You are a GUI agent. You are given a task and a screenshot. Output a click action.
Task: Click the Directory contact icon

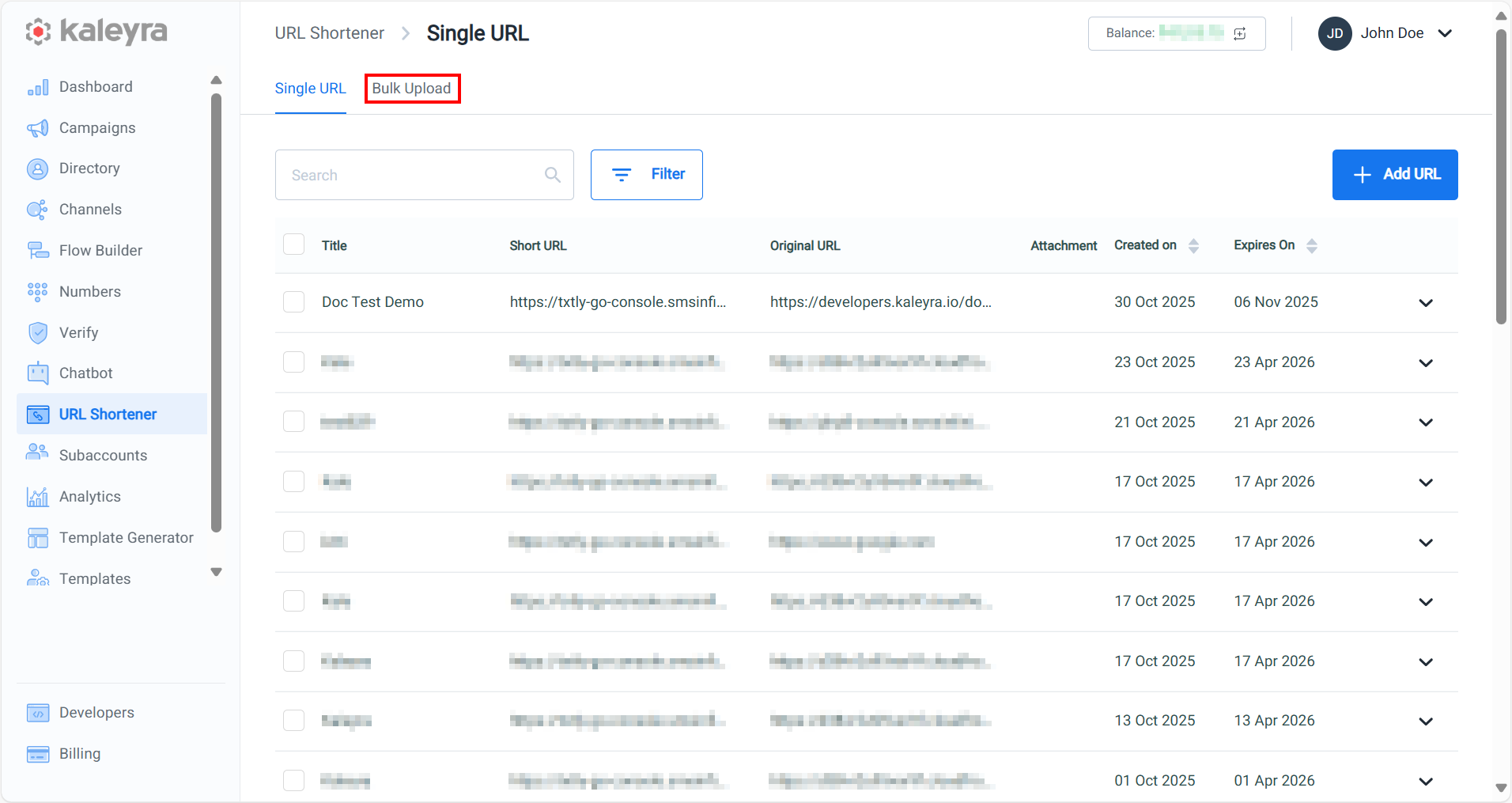click(x=38, y=169)
